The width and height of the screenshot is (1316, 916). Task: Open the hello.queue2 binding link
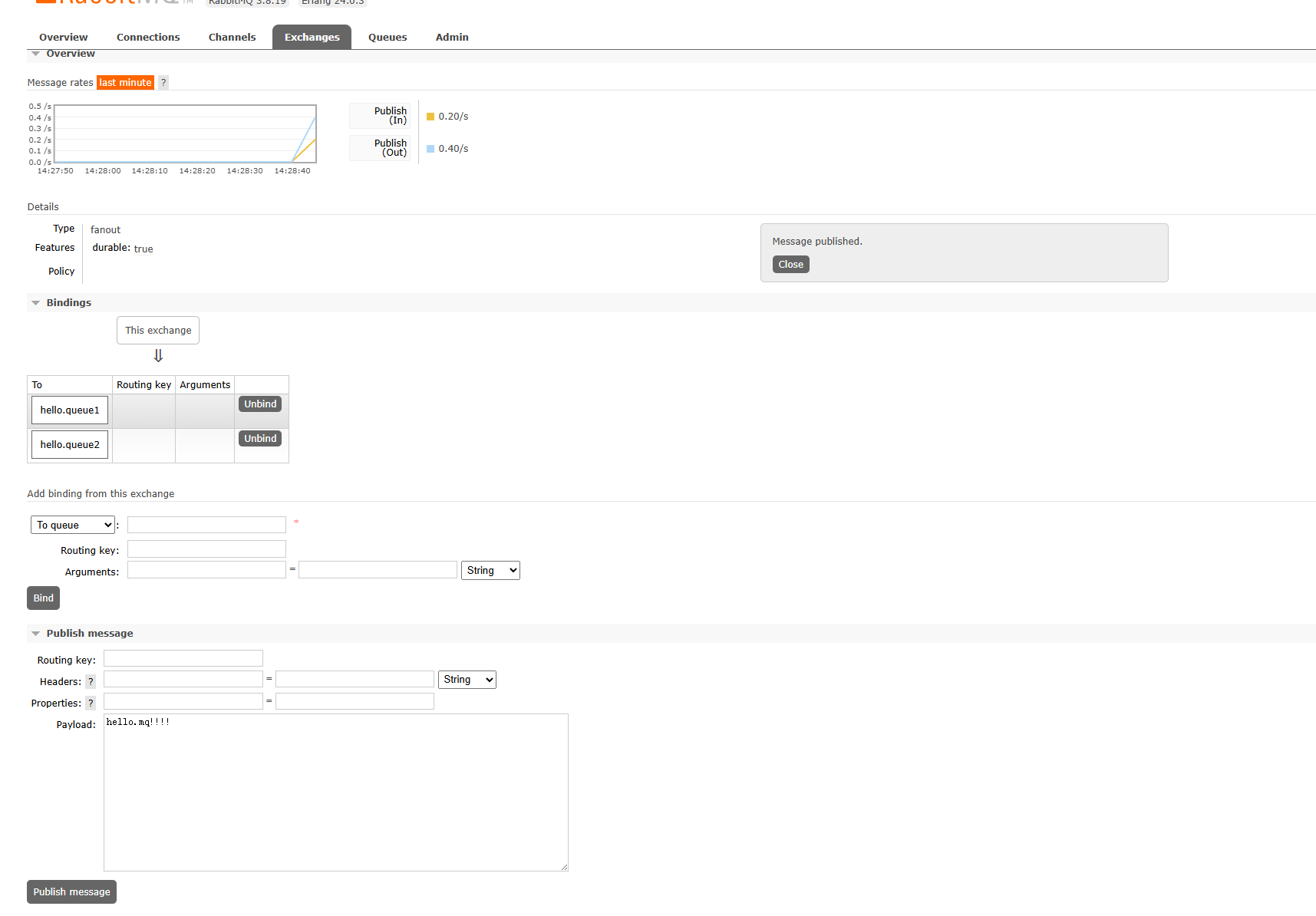[70, 444]
